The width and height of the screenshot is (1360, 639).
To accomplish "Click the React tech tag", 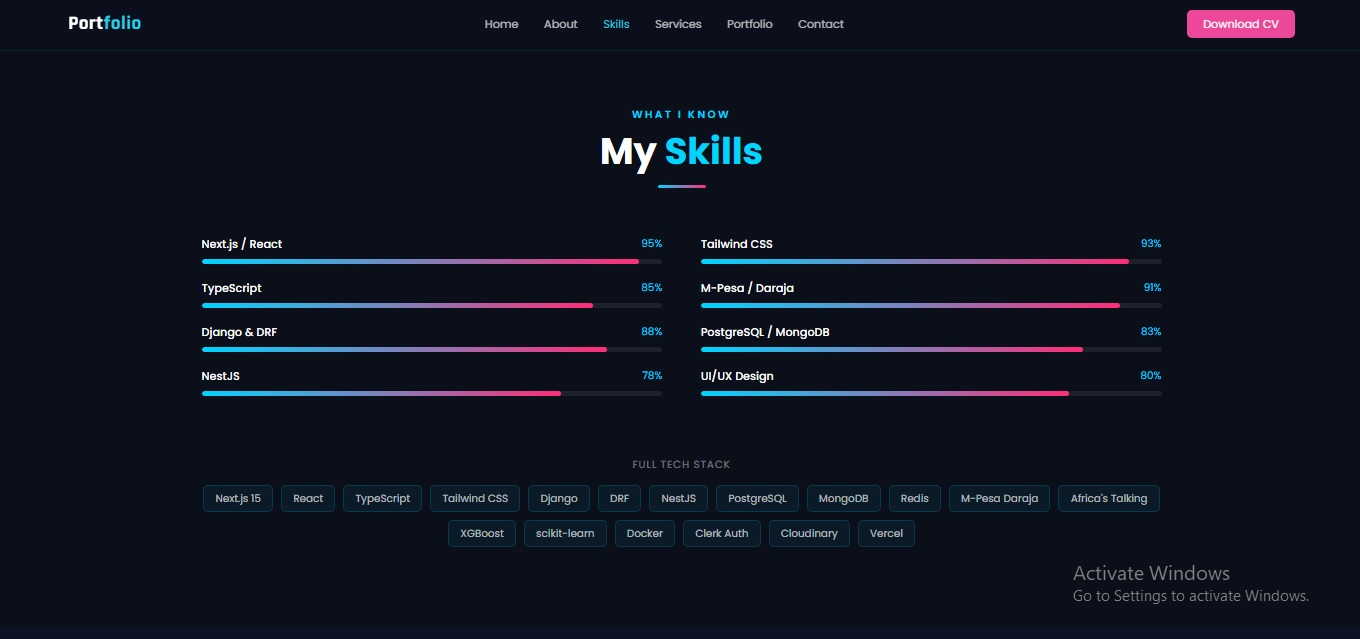I will (x=308, y=498).
